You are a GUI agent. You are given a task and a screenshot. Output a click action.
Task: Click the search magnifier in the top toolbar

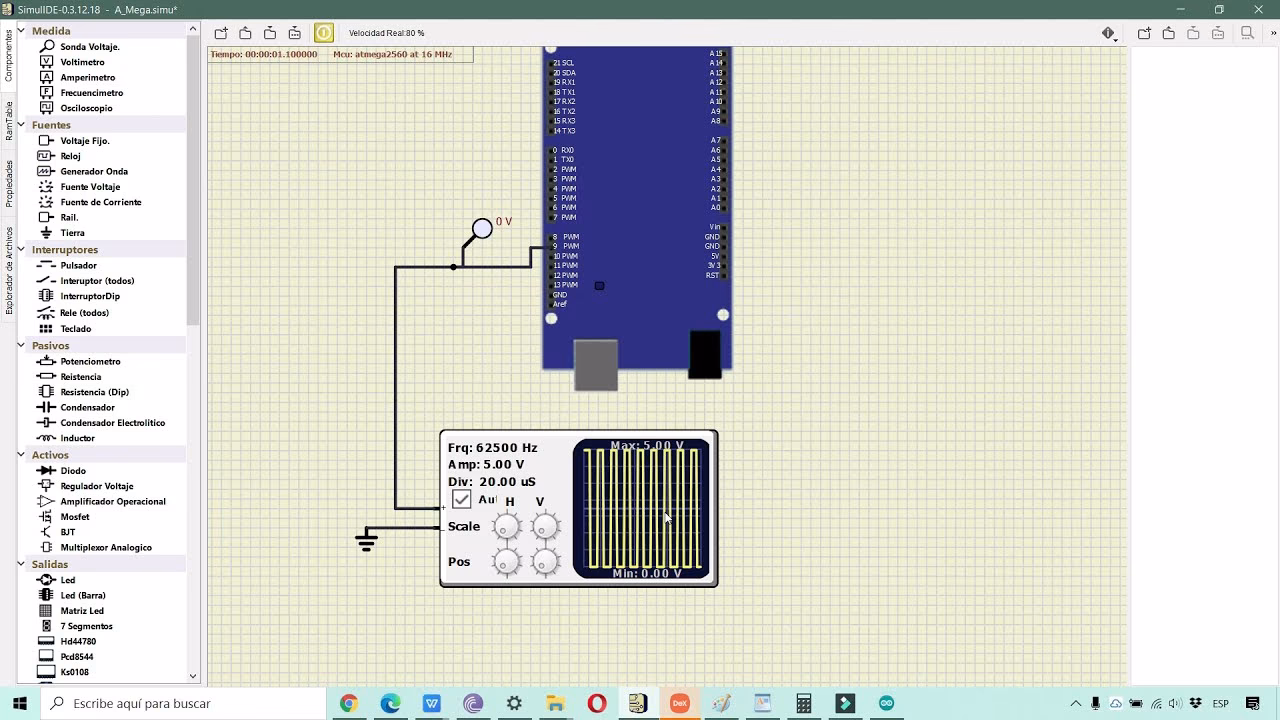(x=1245, y=33)
